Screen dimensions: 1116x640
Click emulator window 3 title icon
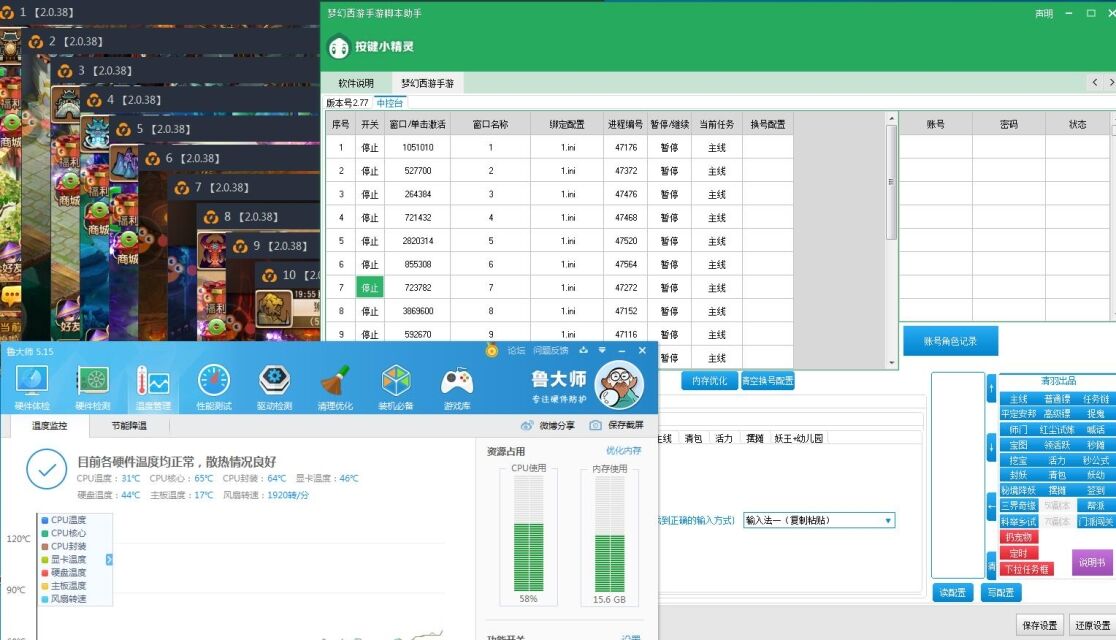click(x=65, y=70)
